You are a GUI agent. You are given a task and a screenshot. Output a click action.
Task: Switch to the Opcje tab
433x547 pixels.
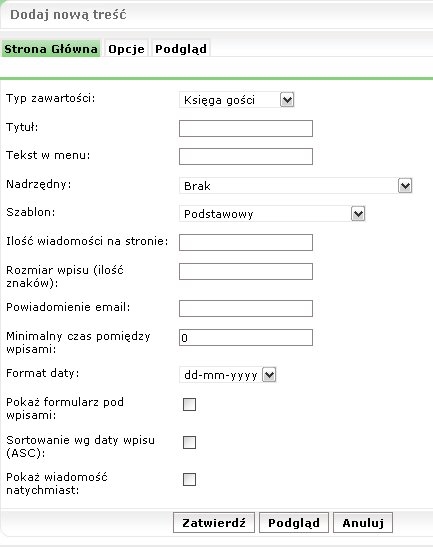126,49
